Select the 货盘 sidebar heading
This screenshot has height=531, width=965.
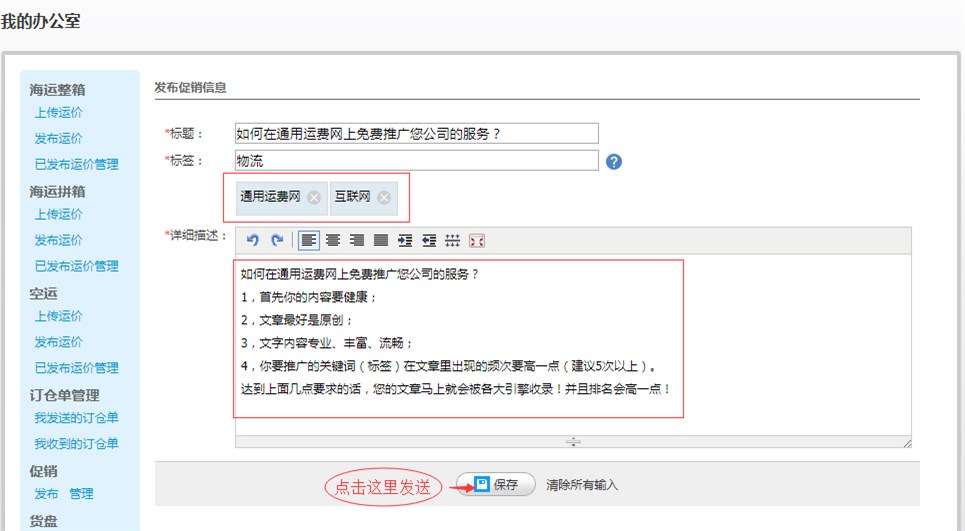click(43, 522)
